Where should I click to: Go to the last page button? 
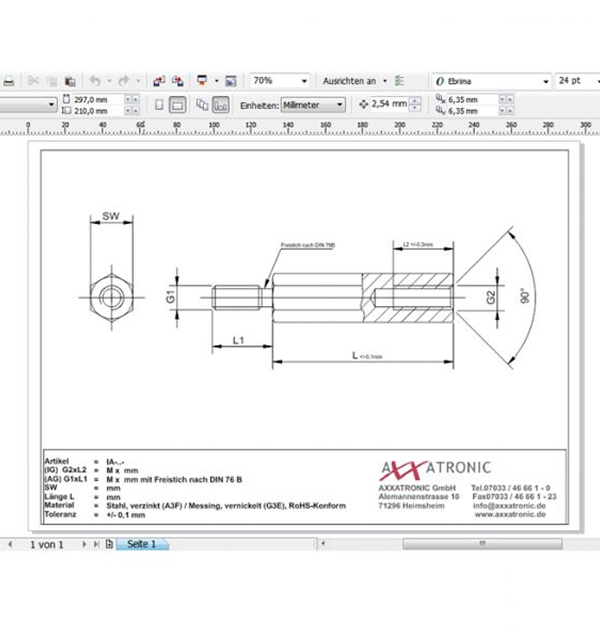[96, 544]
